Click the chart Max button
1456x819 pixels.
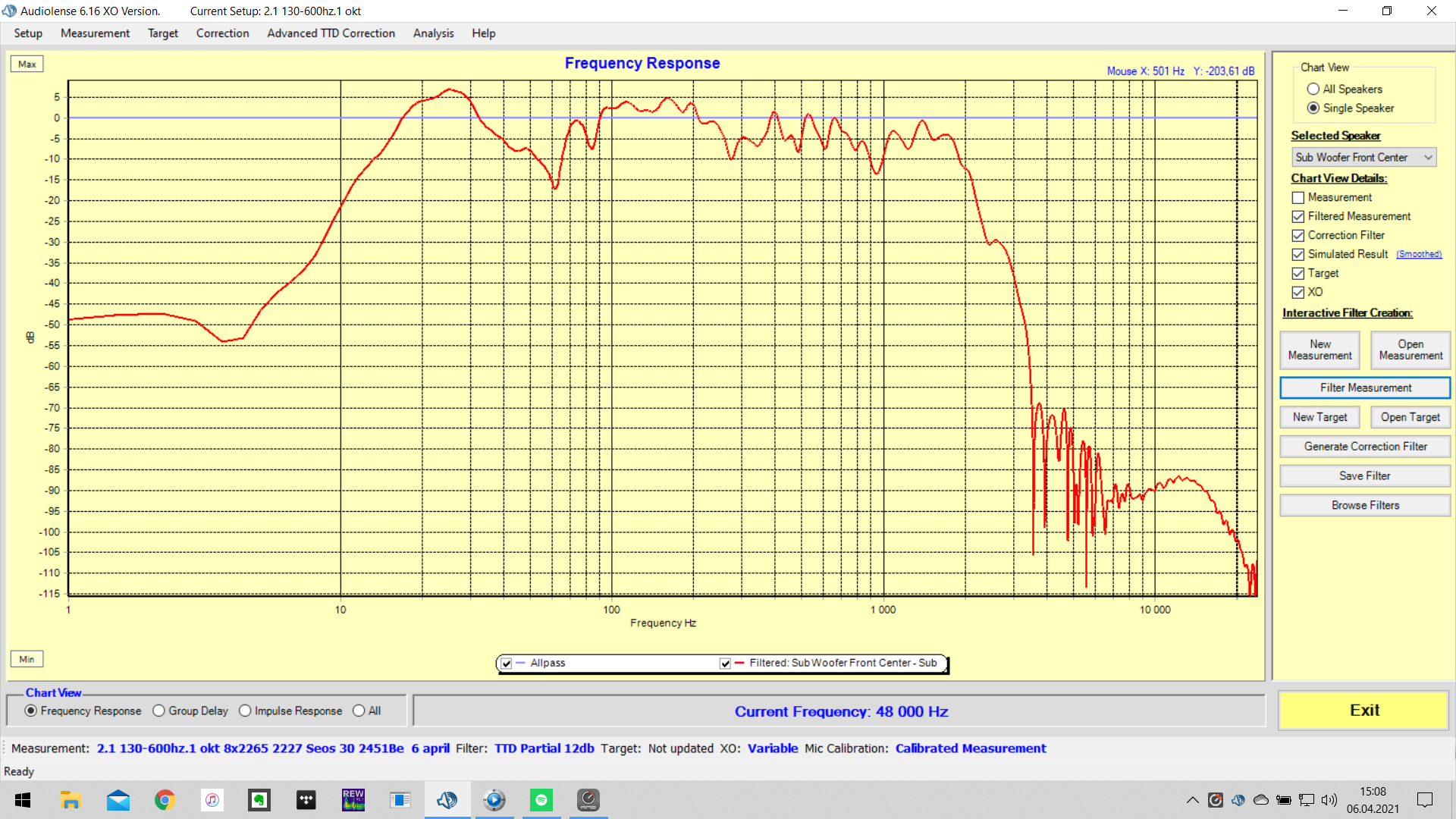[27, 64]
